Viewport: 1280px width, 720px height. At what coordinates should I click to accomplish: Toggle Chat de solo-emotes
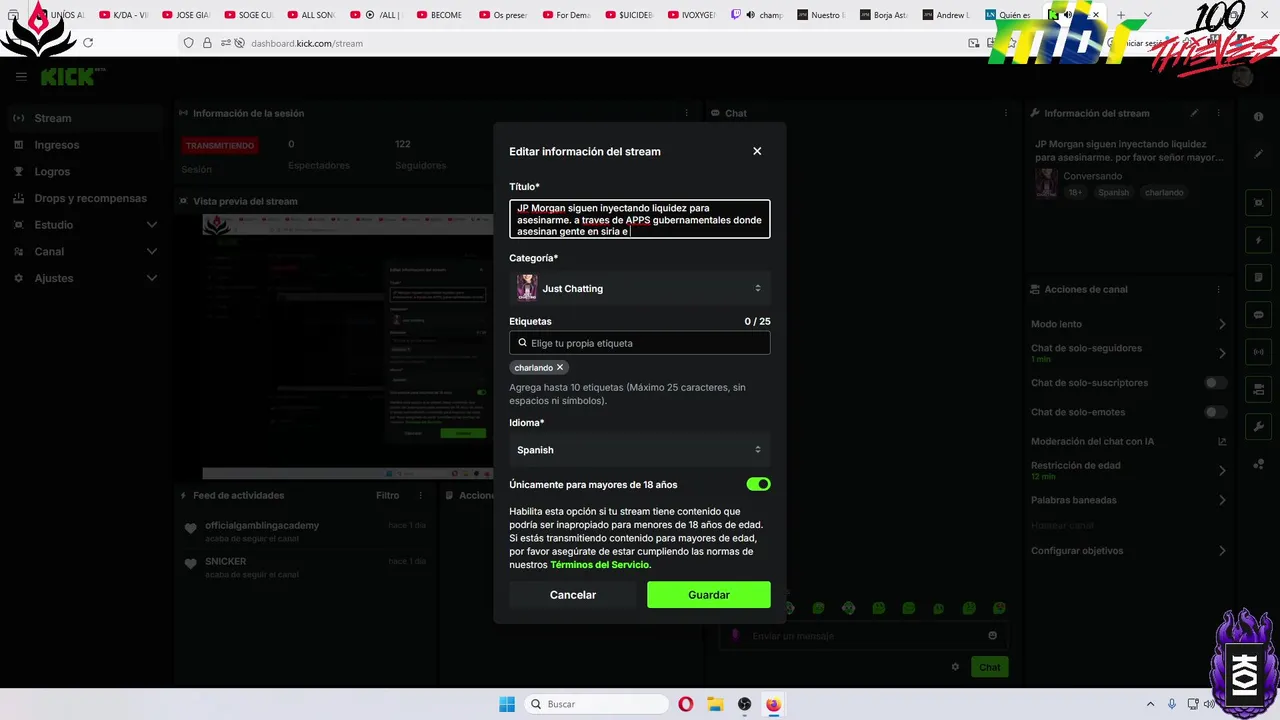click(1215, 412)
